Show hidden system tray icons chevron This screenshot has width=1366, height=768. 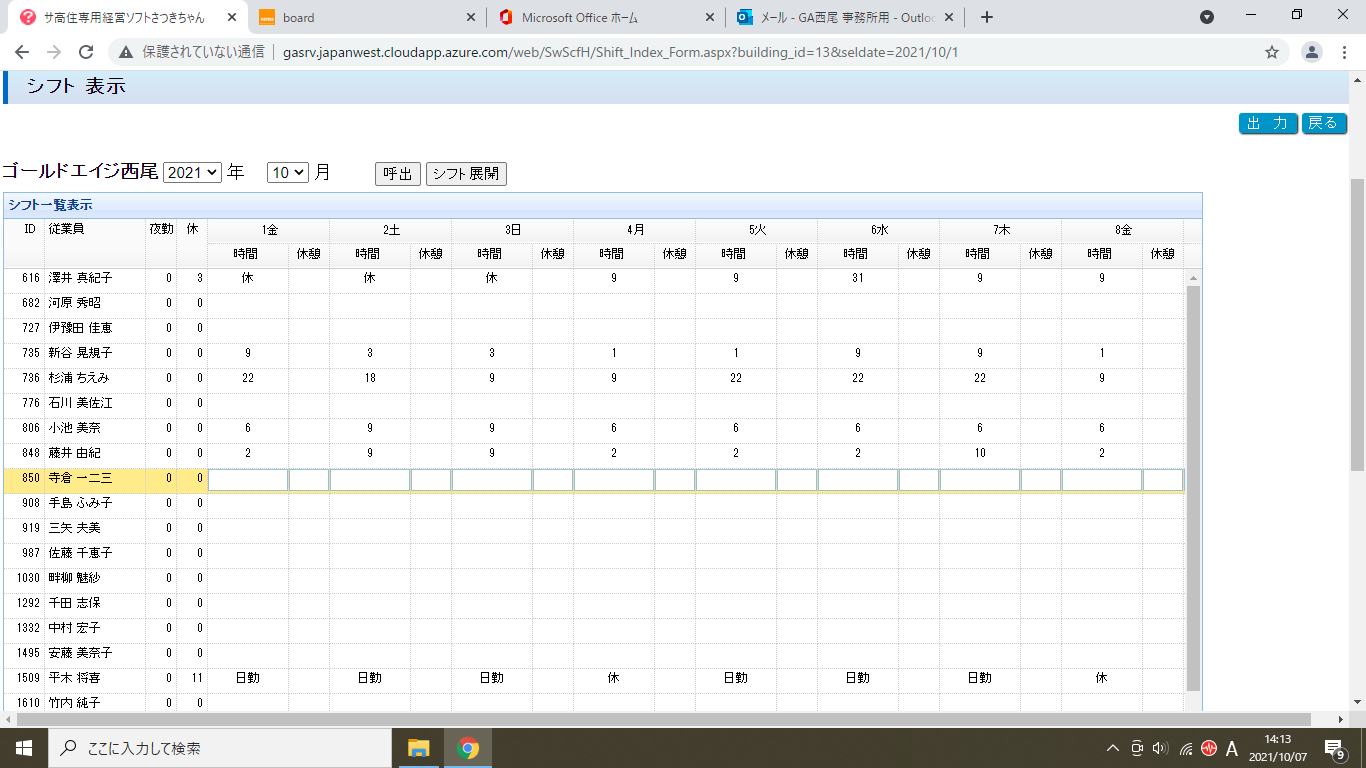[1112, 748]
